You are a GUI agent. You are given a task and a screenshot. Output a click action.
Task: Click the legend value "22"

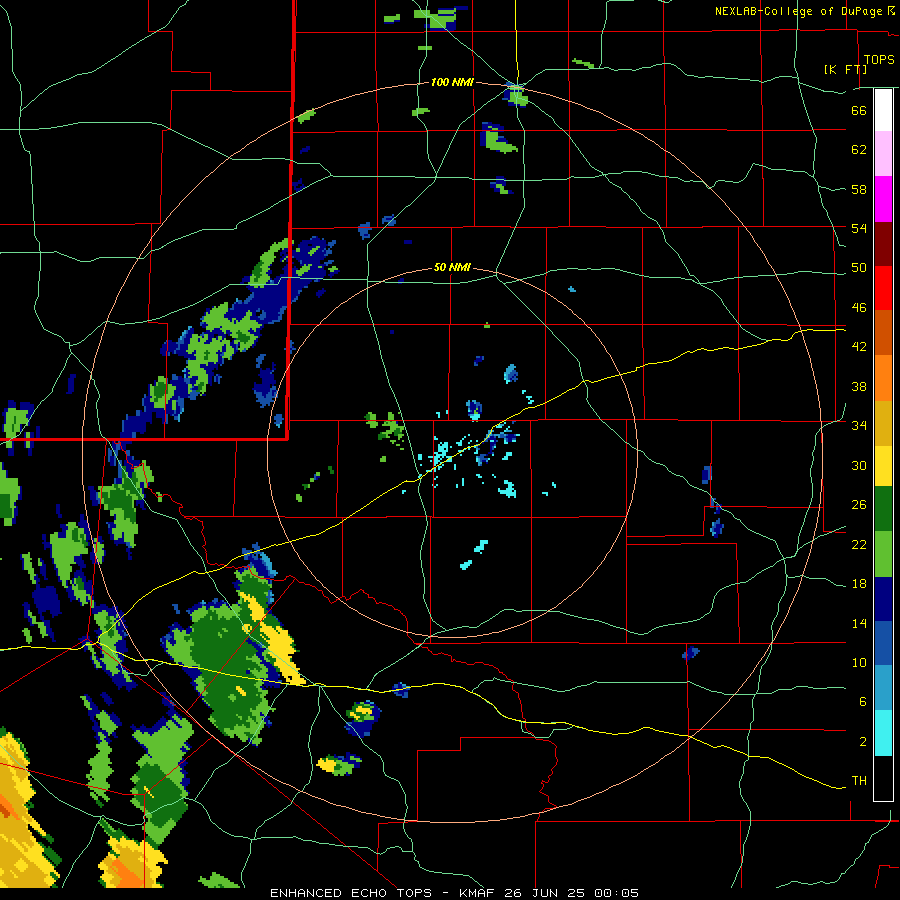[x=859, y=544]
